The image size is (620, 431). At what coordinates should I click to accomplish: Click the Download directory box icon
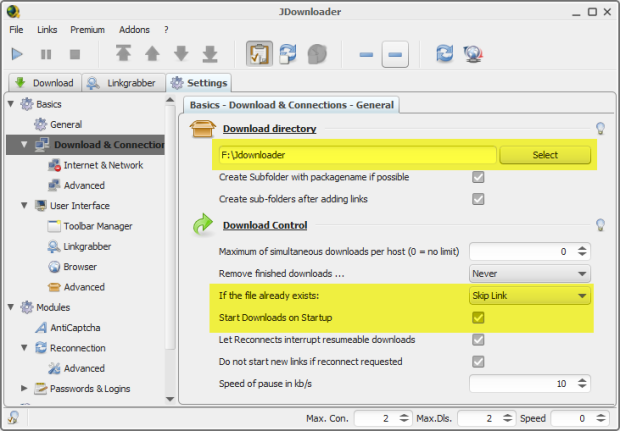(202, 129)
